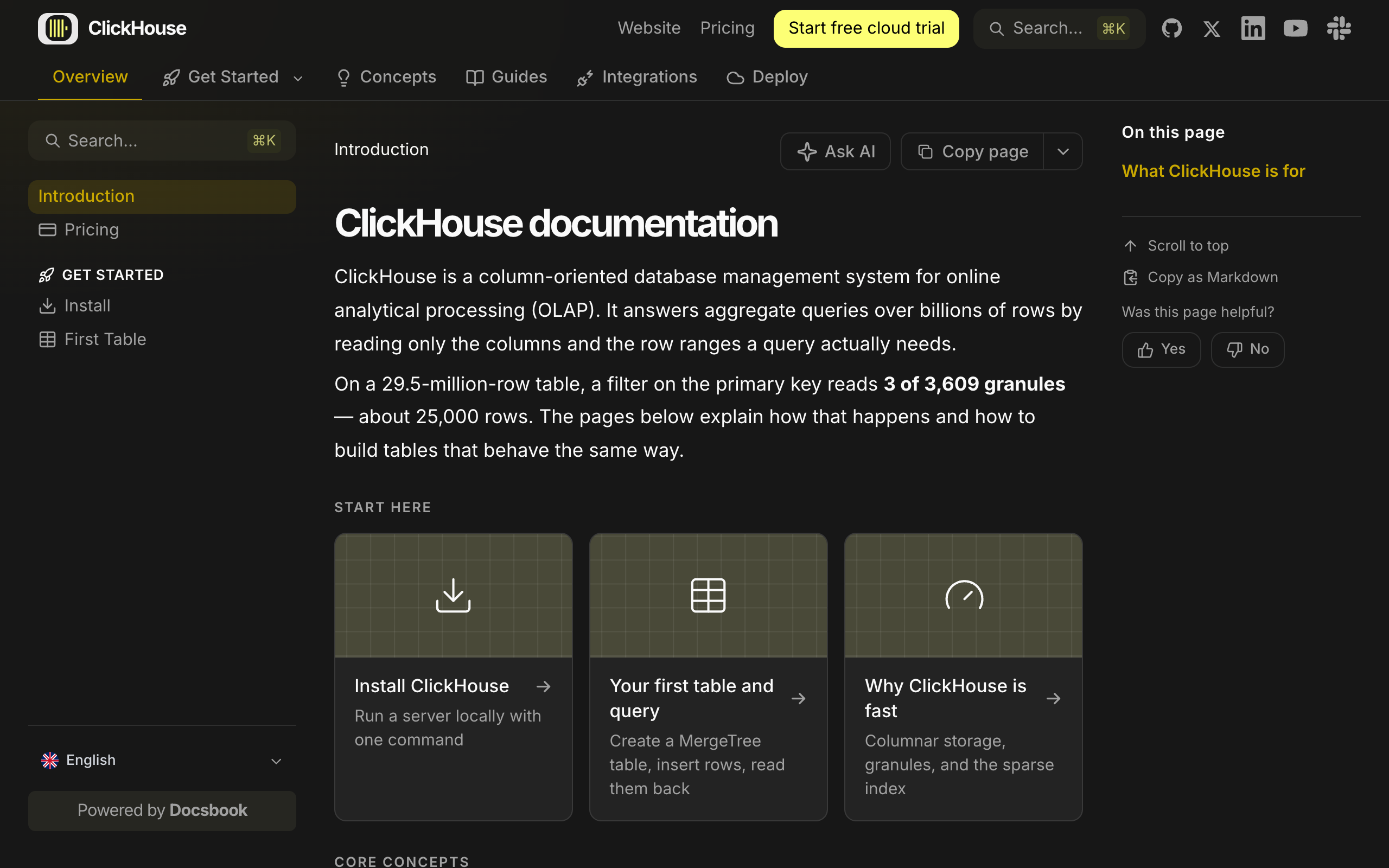
Task: Open the Get Started tab
Action: 232,77
